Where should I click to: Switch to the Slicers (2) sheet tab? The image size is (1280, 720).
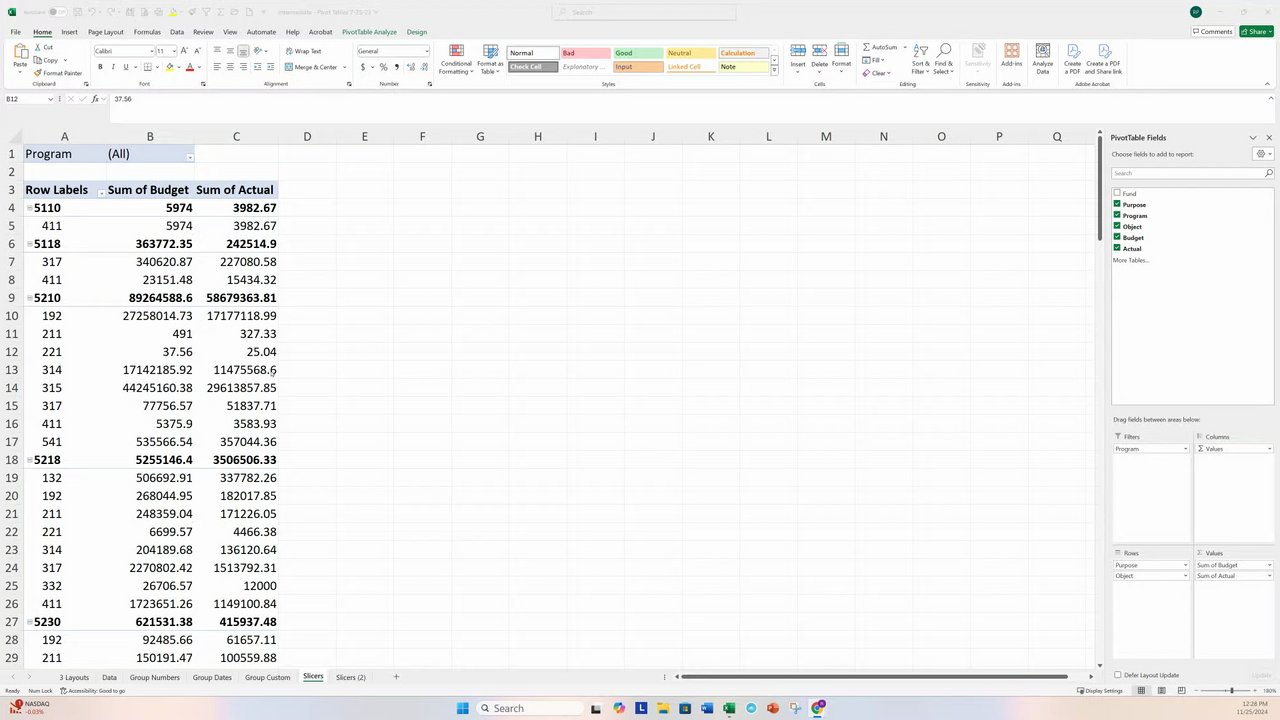click(351, 677)
